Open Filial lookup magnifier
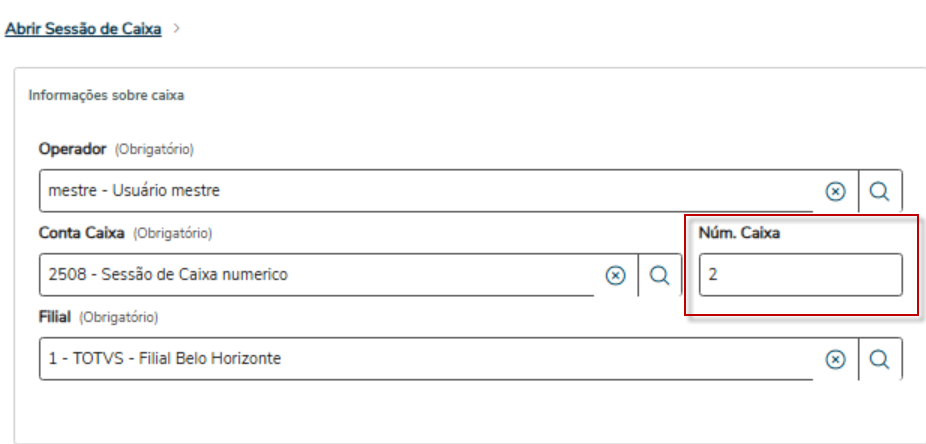This screenshot has height=444, width=926. pyautogui.click(x=880, y=359)
